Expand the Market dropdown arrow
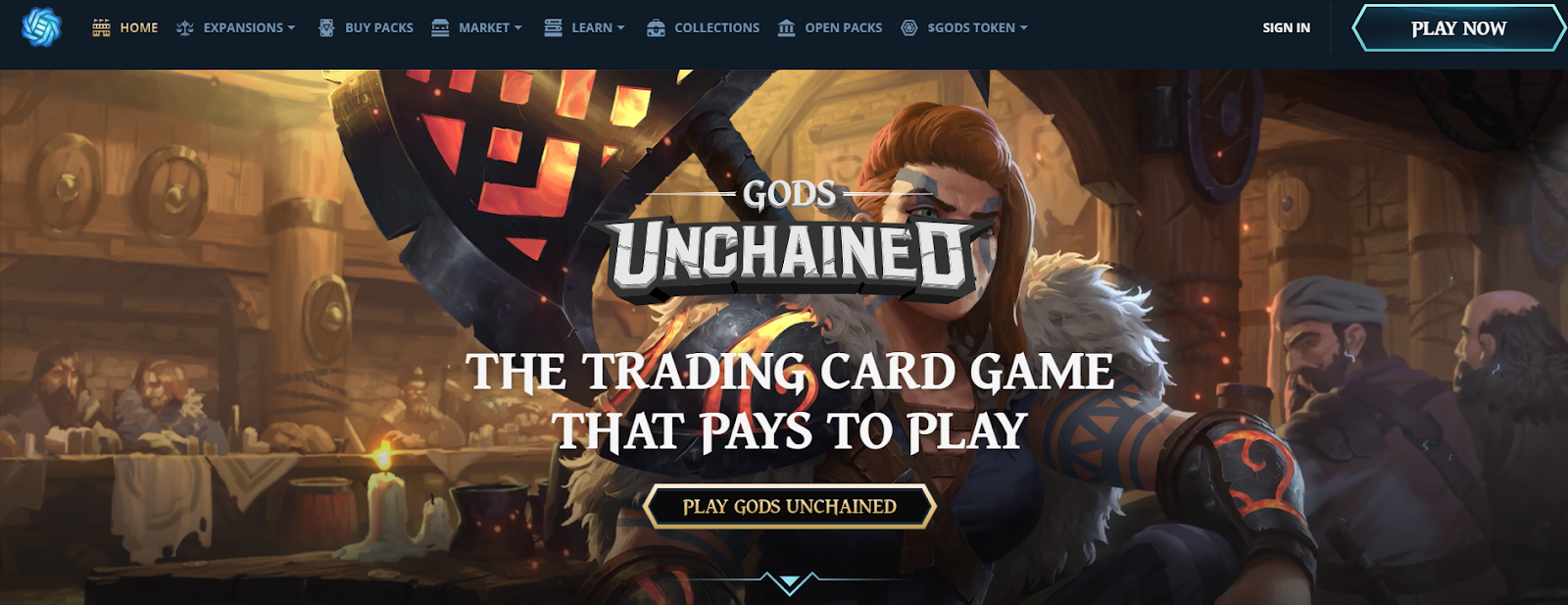The image size is (1568, 605). point(517,27)
